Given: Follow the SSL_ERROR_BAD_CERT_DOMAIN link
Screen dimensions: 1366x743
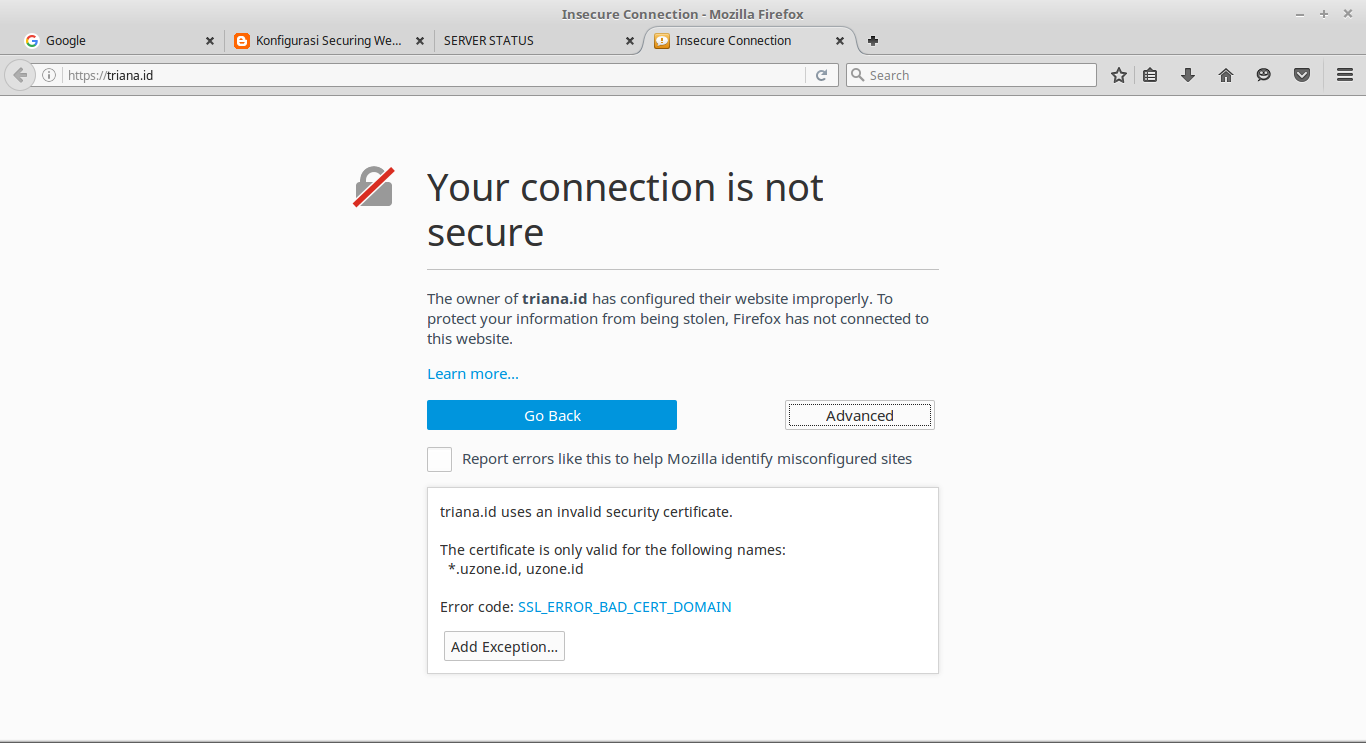Looking at the screenshot, I should [624, 606].
